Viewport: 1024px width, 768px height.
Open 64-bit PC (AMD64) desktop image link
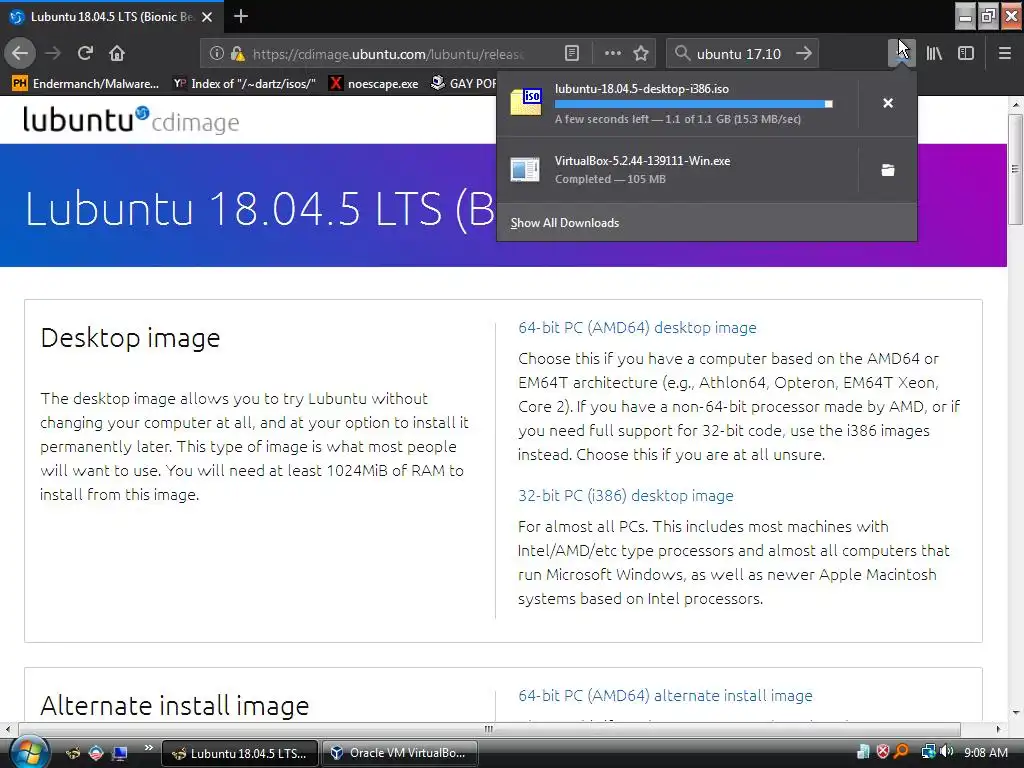click(637, 328)
